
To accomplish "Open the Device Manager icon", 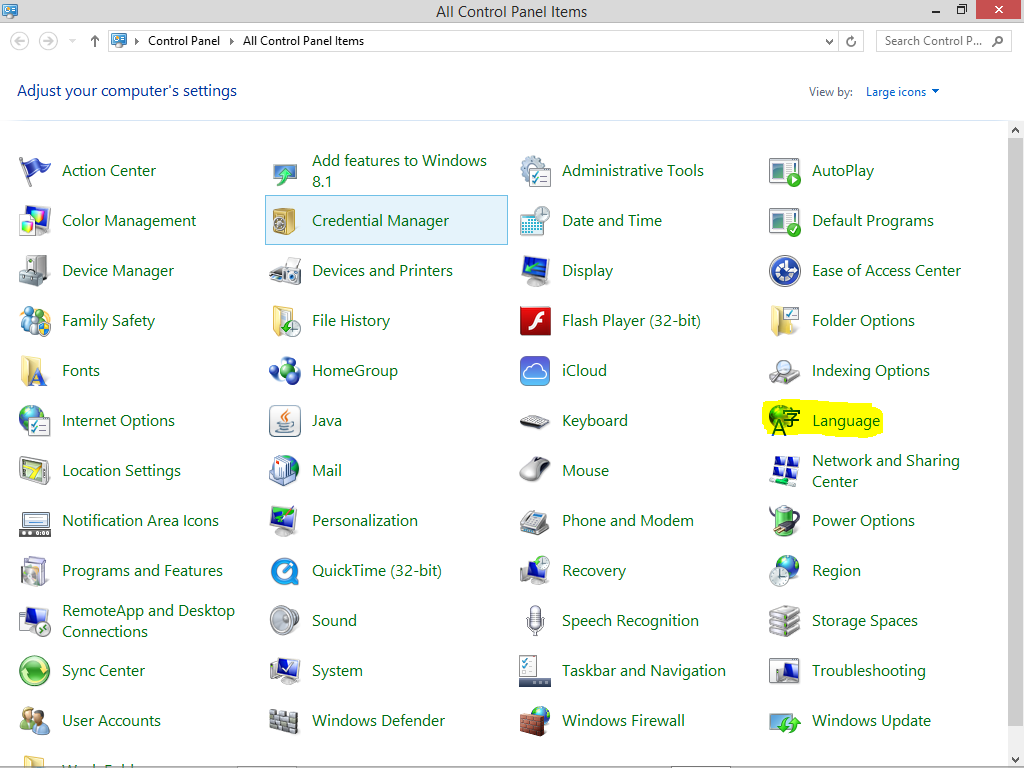I will 35,271.
